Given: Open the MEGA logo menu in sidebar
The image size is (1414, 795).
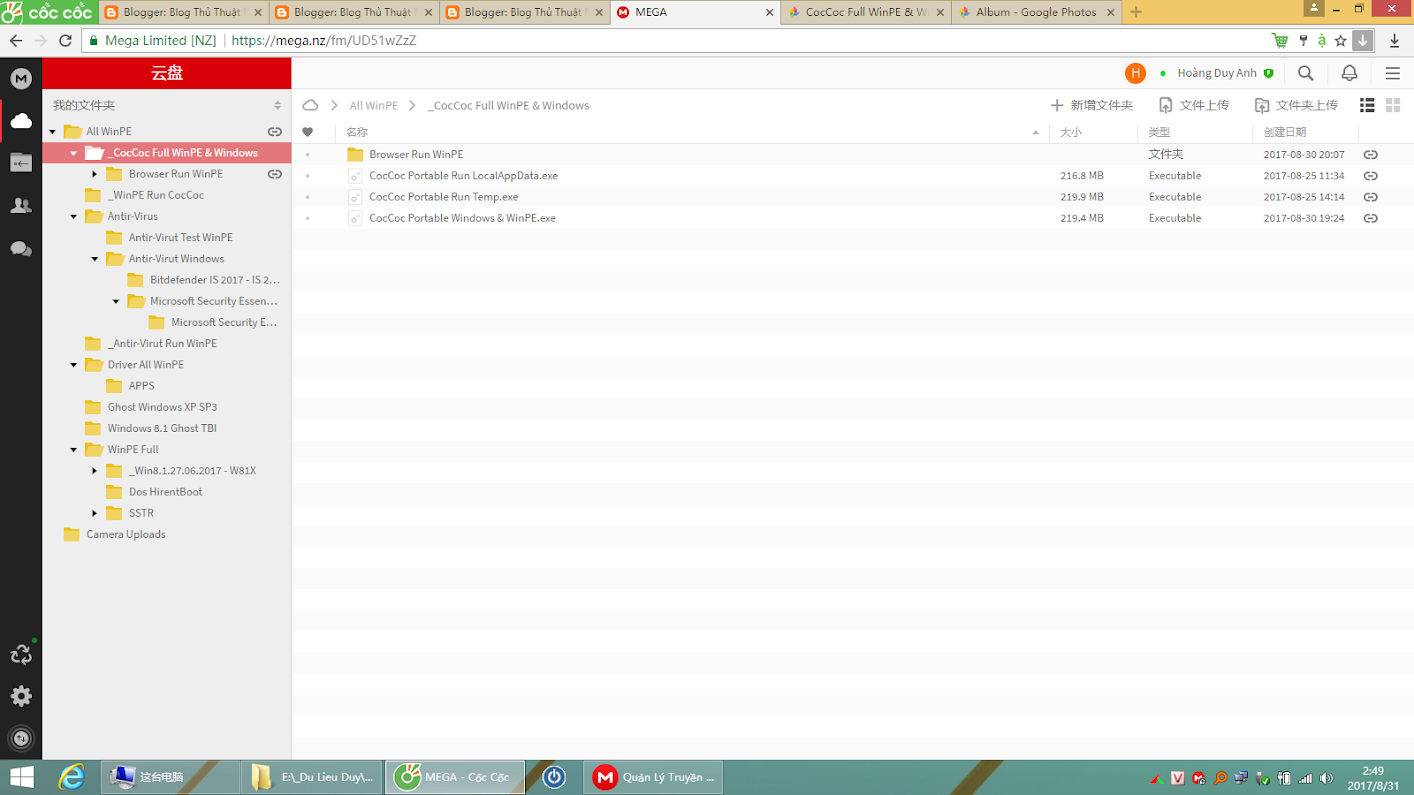Looking at the screenshot, I should click(x=21, y=78).
